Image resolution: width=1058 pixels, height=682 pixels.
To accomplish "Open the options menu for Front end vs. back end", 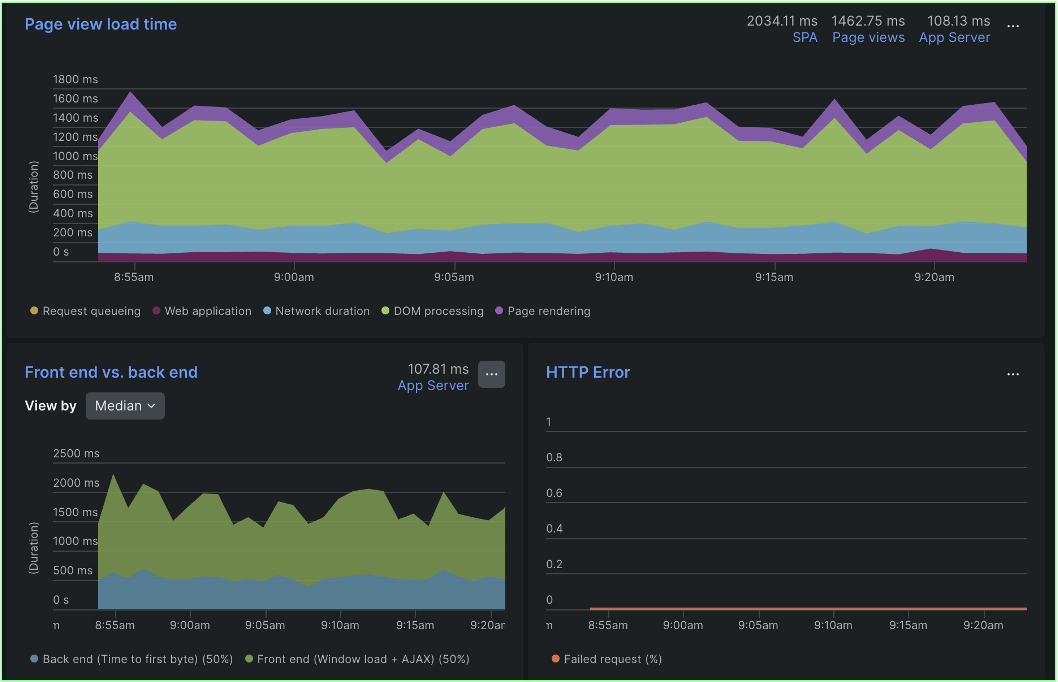I will point(491,374).
